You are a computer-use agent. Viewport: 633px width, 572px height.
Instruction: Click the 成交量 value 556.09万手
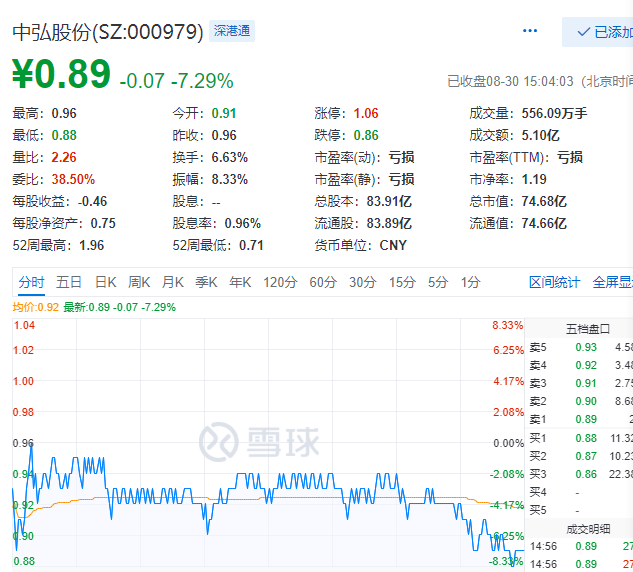(554, 113)
